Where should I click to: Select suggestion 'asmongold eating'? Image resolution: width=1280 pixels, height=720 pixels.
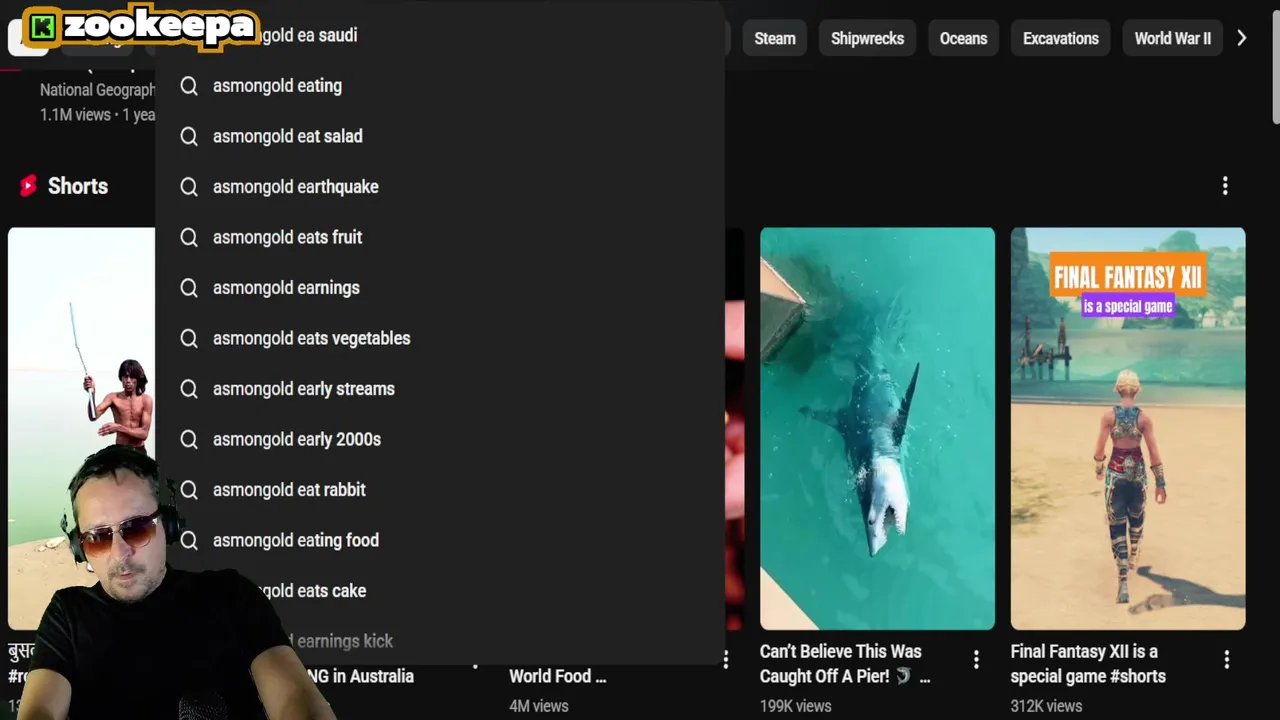click(440, 86)
